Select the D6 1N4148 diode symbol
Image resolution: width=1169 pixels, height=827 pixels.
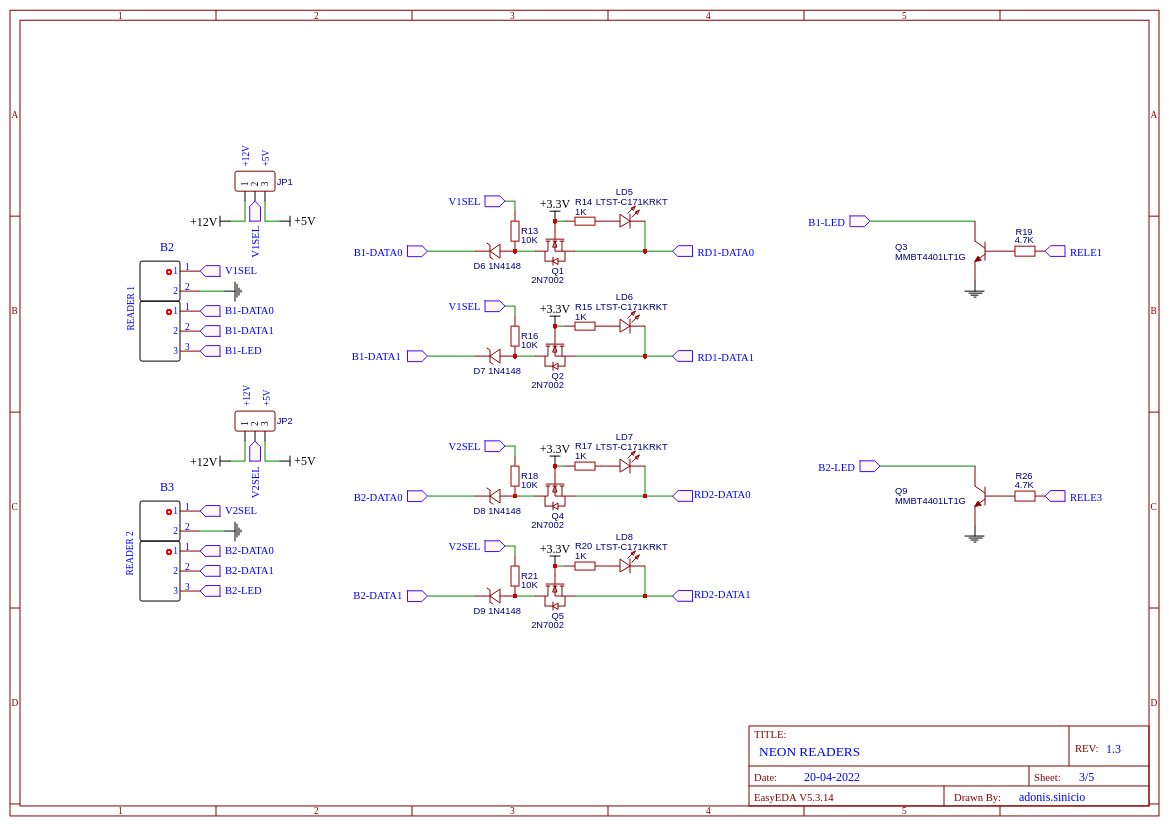(494, 251)
